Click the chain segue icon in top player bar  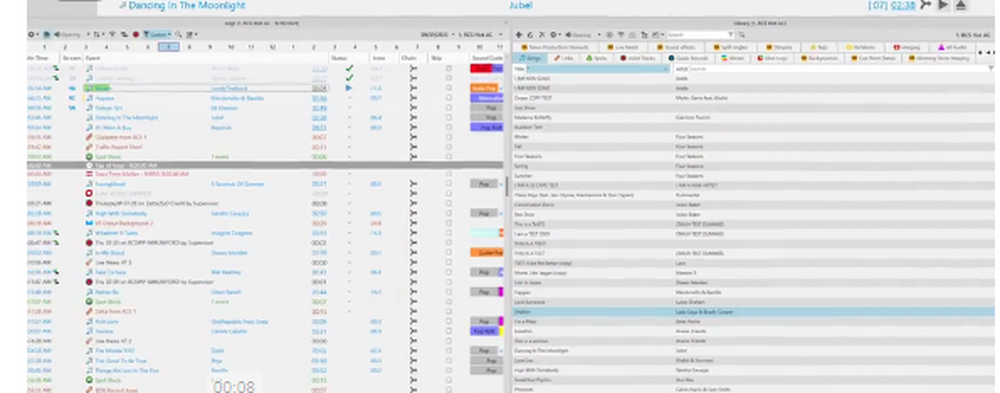tap(925, 5)
